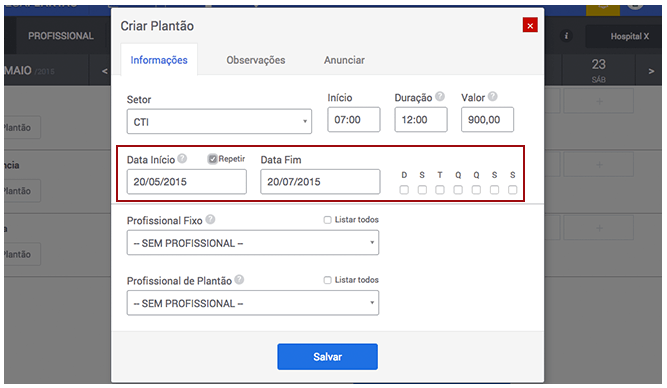The image size is (667, 388).
Task: Click the Data Início date field
Action: [x=186, y=182]
